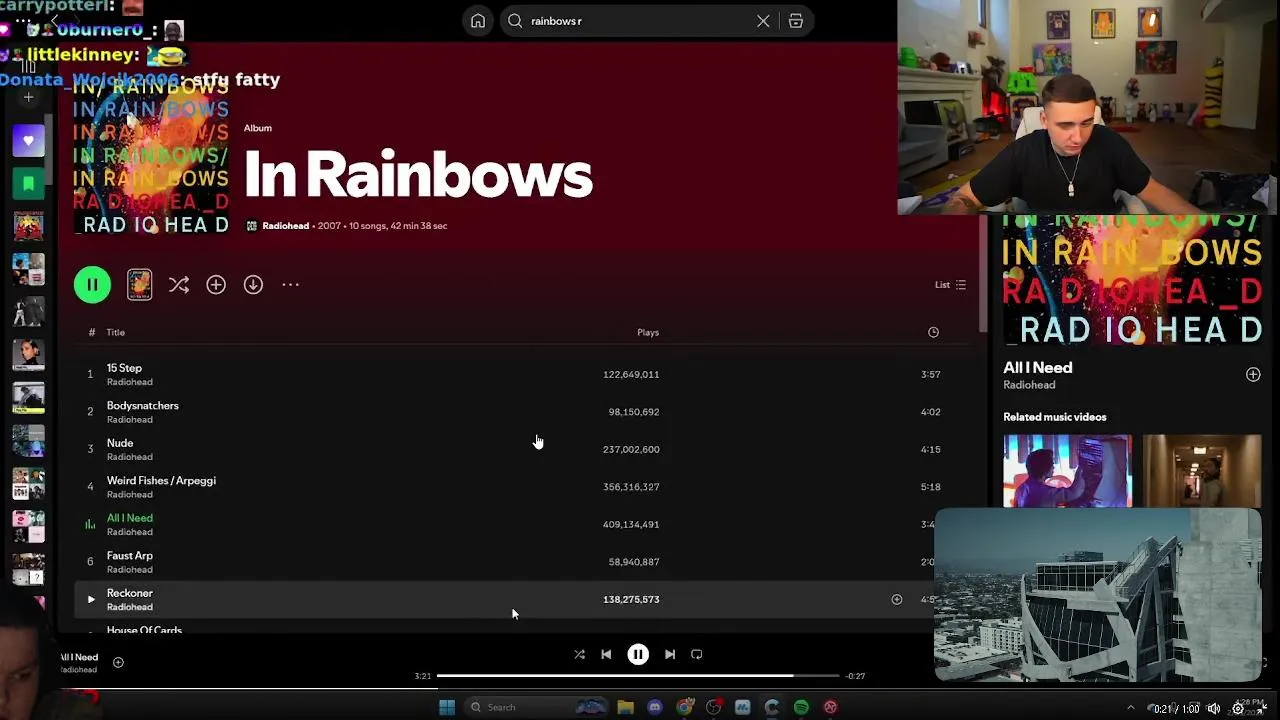Viewport: 1280px width, 720px height.
Task: Enable shuffle for In Rainbows album
Action: pyautogui.click(x=179, y=285)
